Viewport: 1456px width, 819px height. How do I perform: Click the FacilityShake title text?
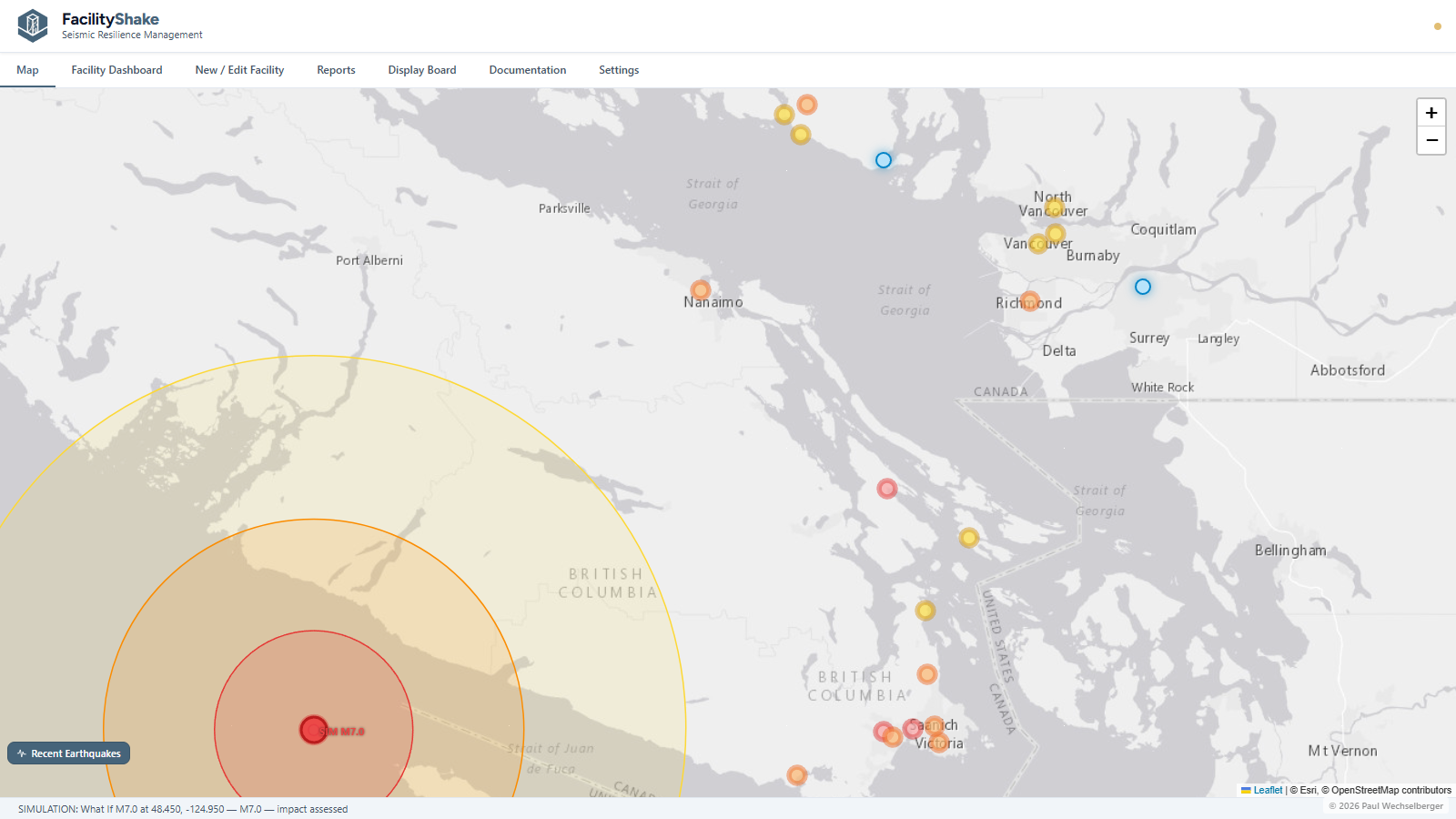110,19
